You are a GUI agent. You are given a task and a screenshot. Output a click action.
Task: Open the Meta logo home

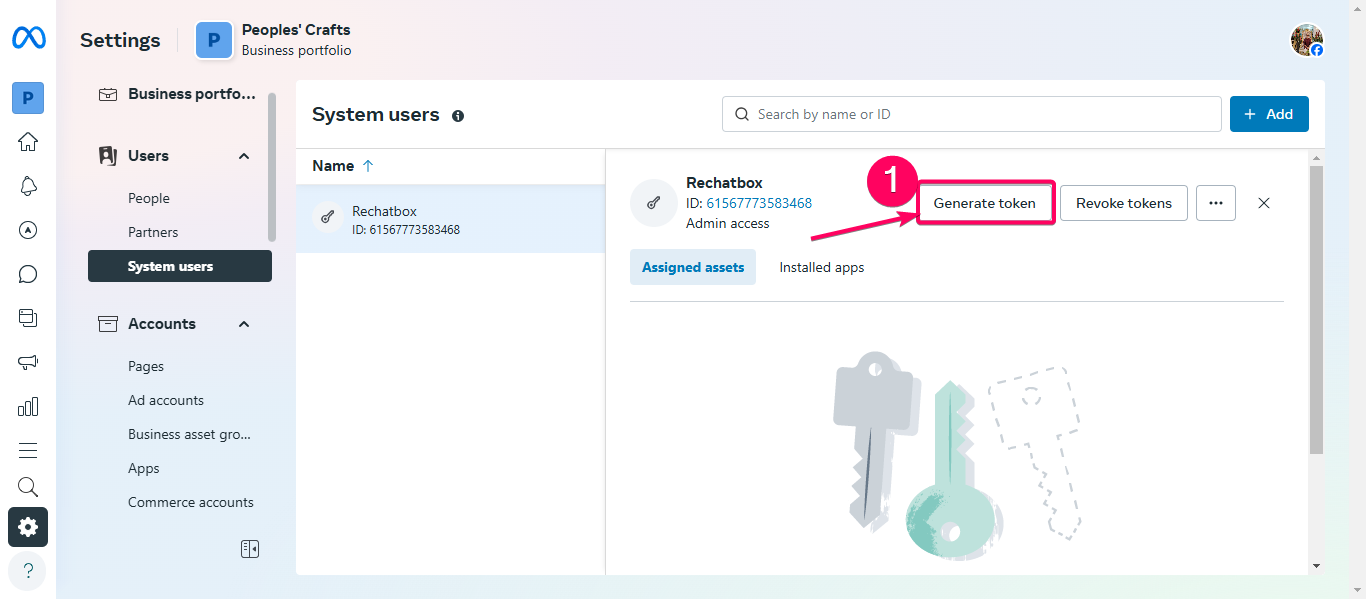click(x=28, y=38)
